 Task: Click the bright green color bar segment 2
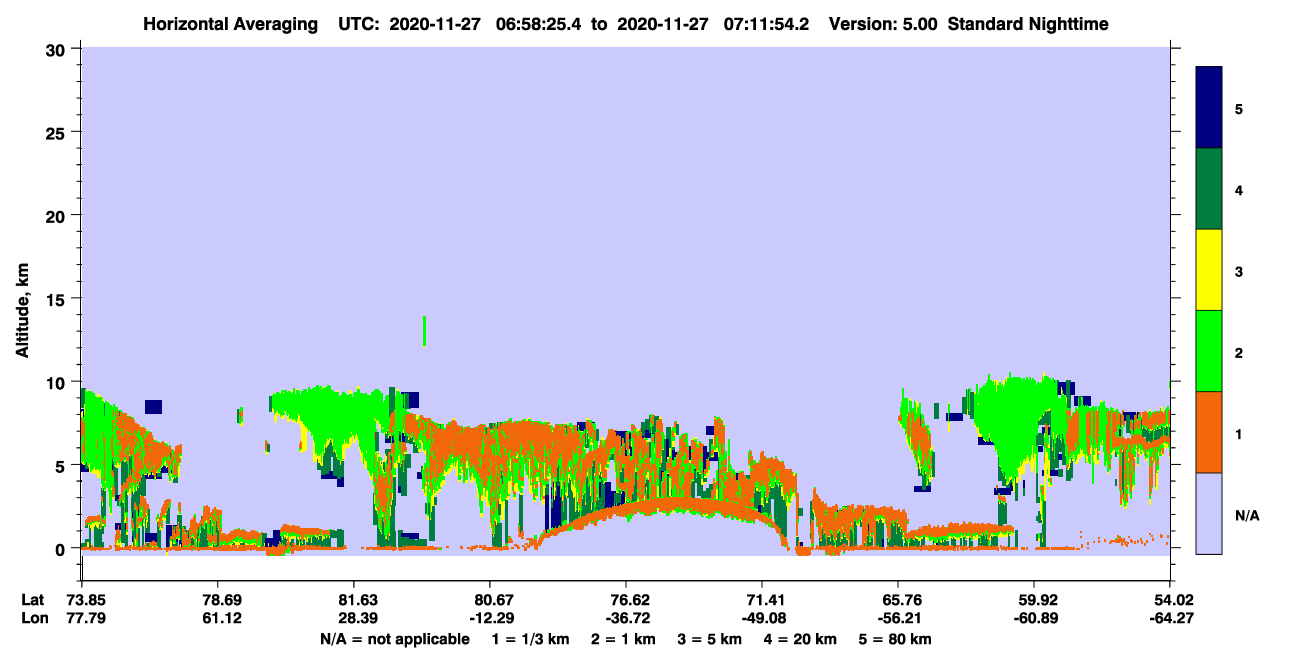coord(1209,351)
